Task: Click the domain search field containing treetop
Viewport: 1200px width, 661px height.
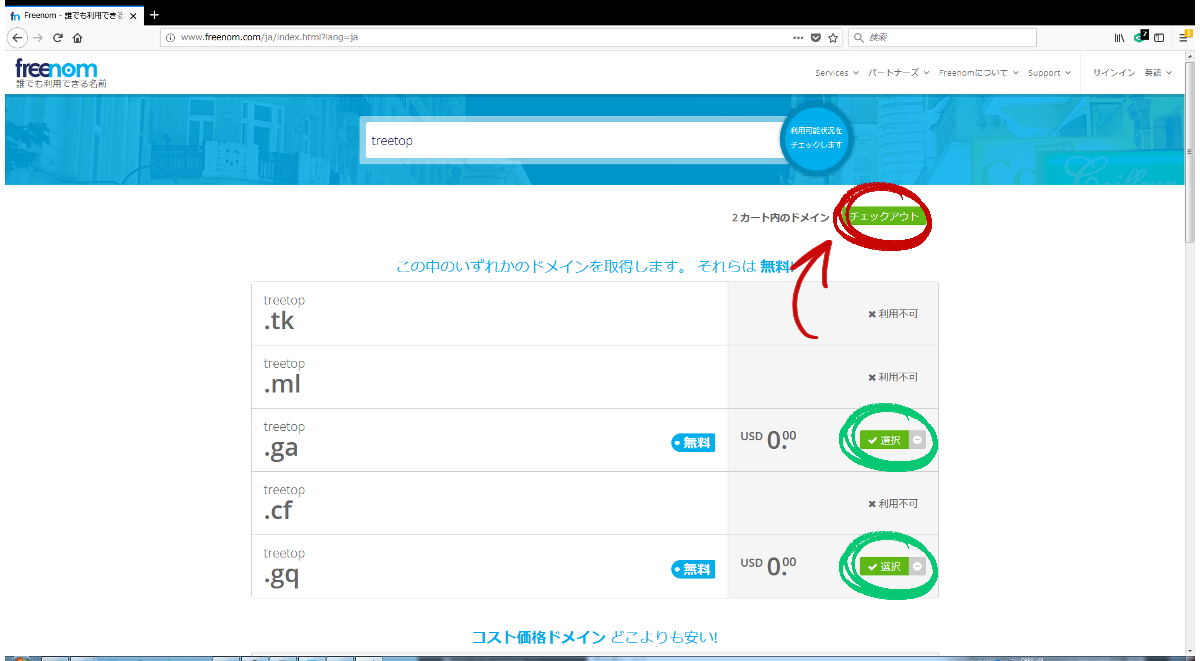Action: point(572,141)
